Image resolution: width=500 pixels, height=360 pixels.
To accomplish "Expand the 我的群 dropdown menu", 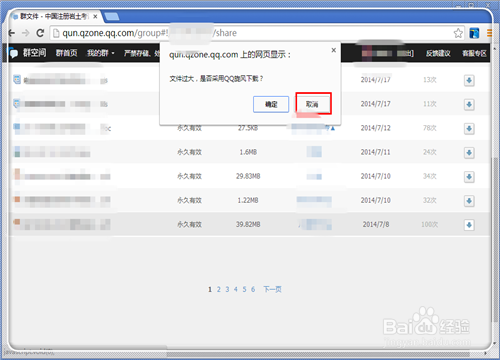I will 101,53.
